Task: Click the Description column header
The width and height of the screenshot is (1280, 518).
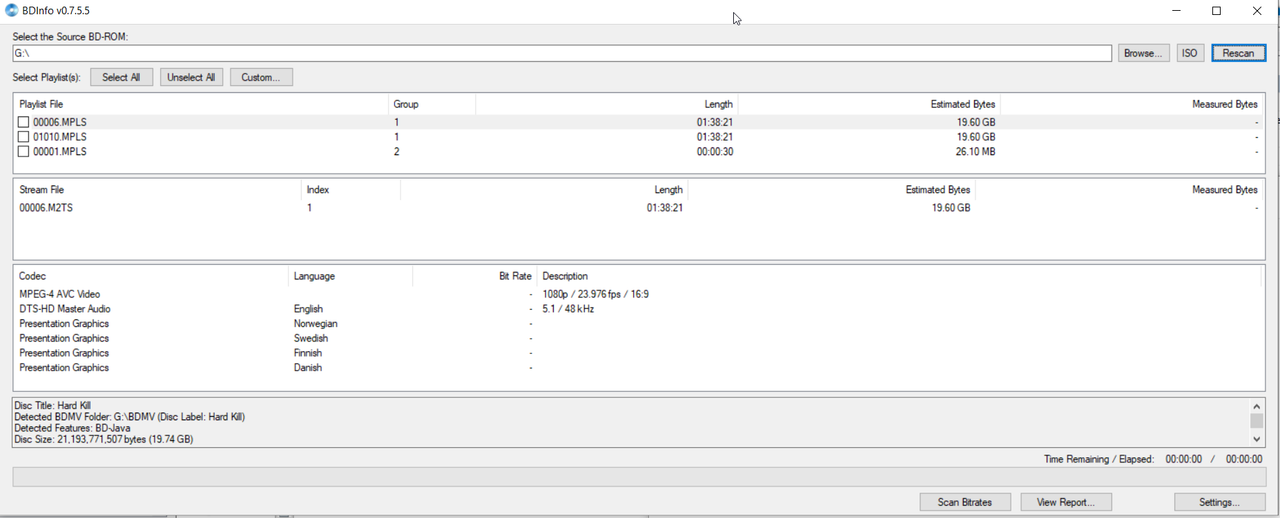Action: [x=899, y=276]
